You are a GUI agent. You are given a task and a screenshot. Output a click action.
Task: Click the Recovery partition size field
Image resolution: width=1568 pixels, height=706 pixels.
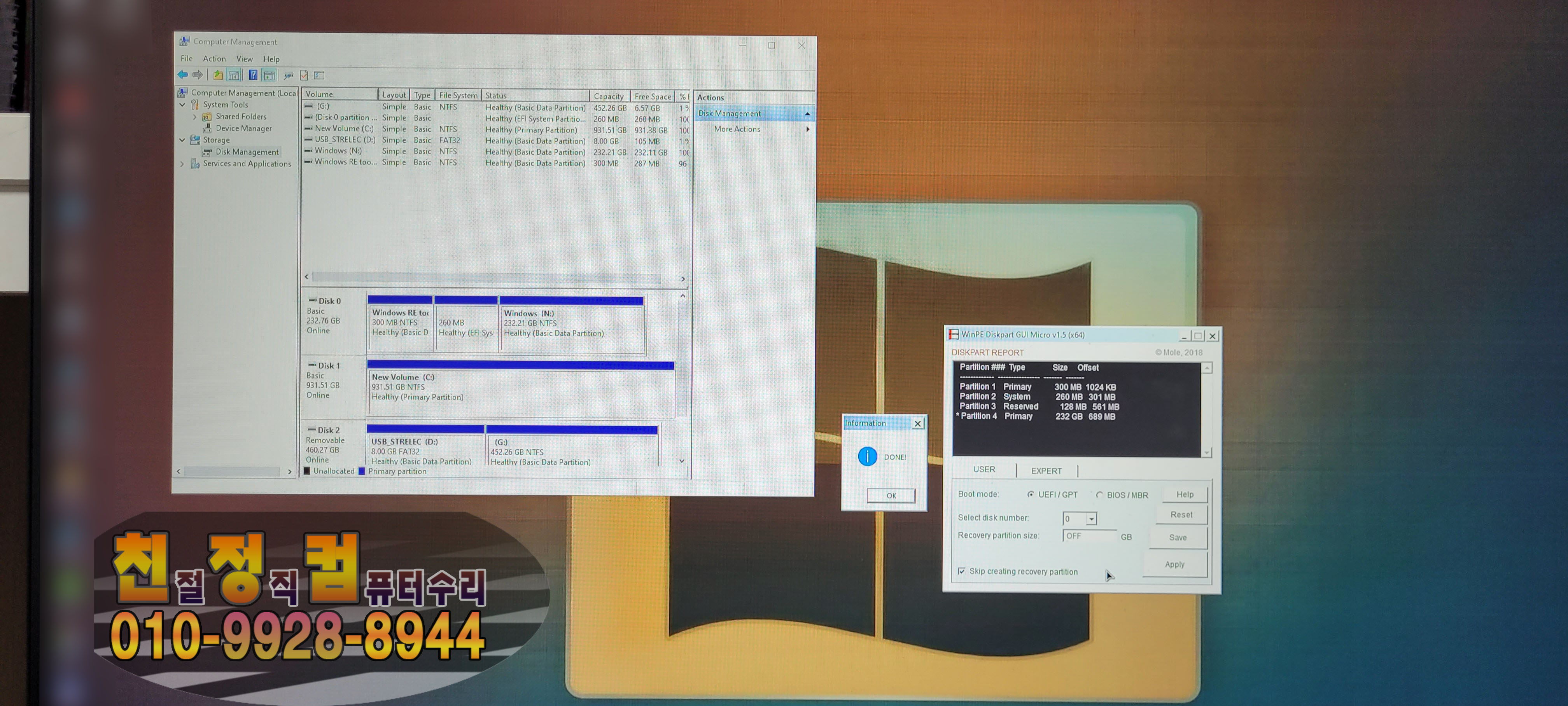click(1090, 536)
